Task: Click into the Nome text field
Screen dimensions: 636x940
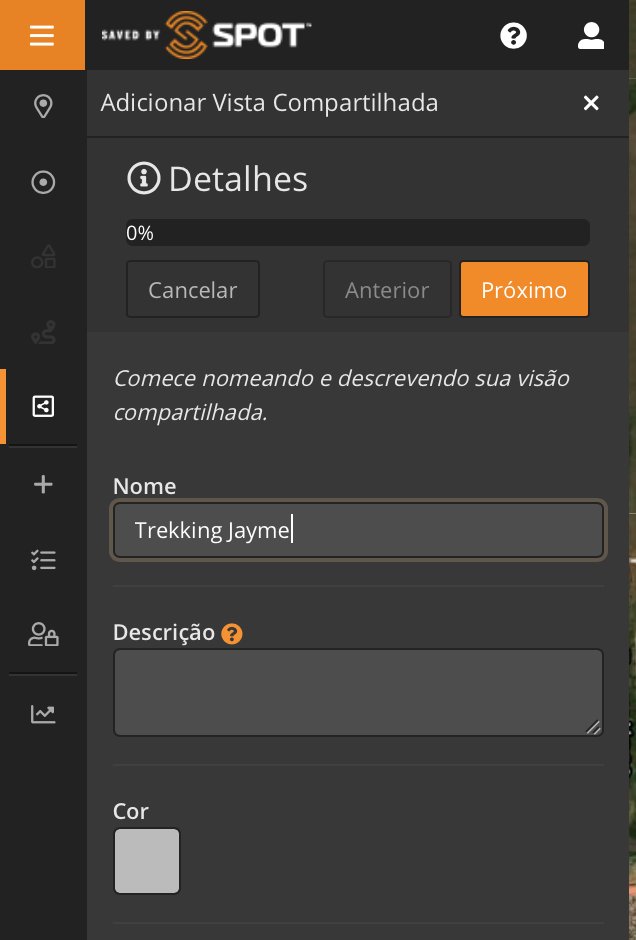Action: 358,530
